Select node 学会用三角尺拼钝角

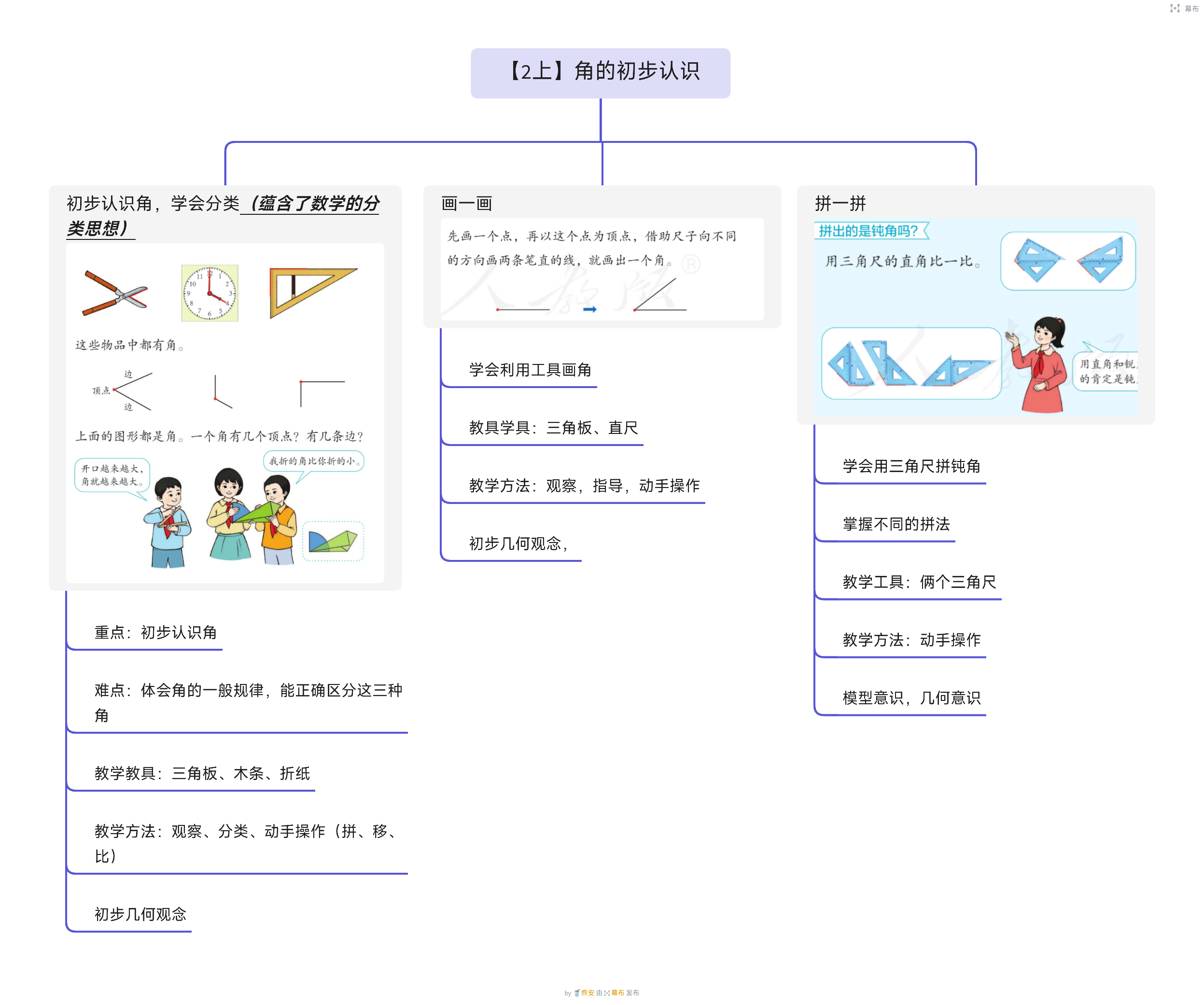tap(911, 466)
